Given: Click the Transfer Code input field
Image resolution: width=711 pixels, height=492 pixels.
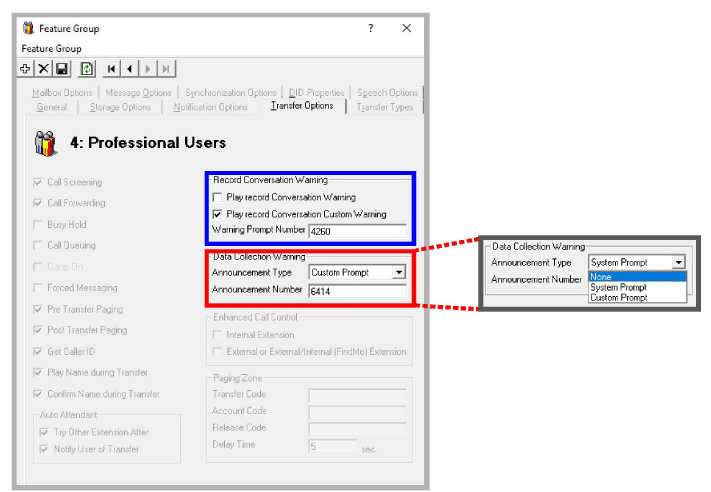Looking at the screenshot, I should 358,395.
